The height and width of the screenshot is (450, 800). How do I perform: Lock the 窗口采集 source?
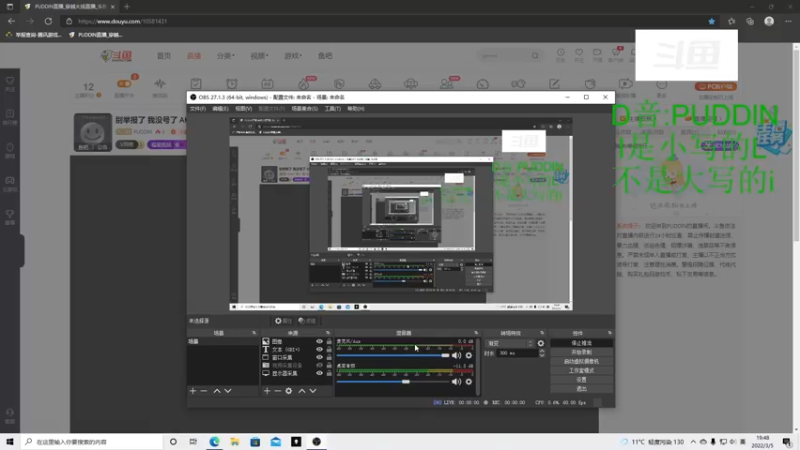point(329,357)
